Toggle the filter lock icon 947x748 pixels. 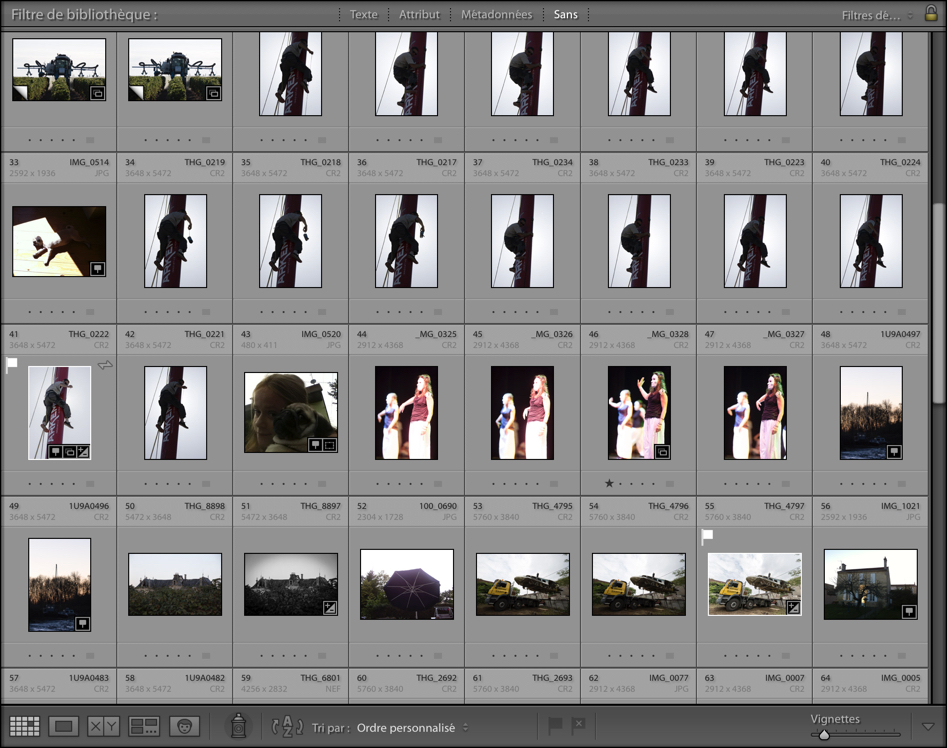click(x=931, y=13)
